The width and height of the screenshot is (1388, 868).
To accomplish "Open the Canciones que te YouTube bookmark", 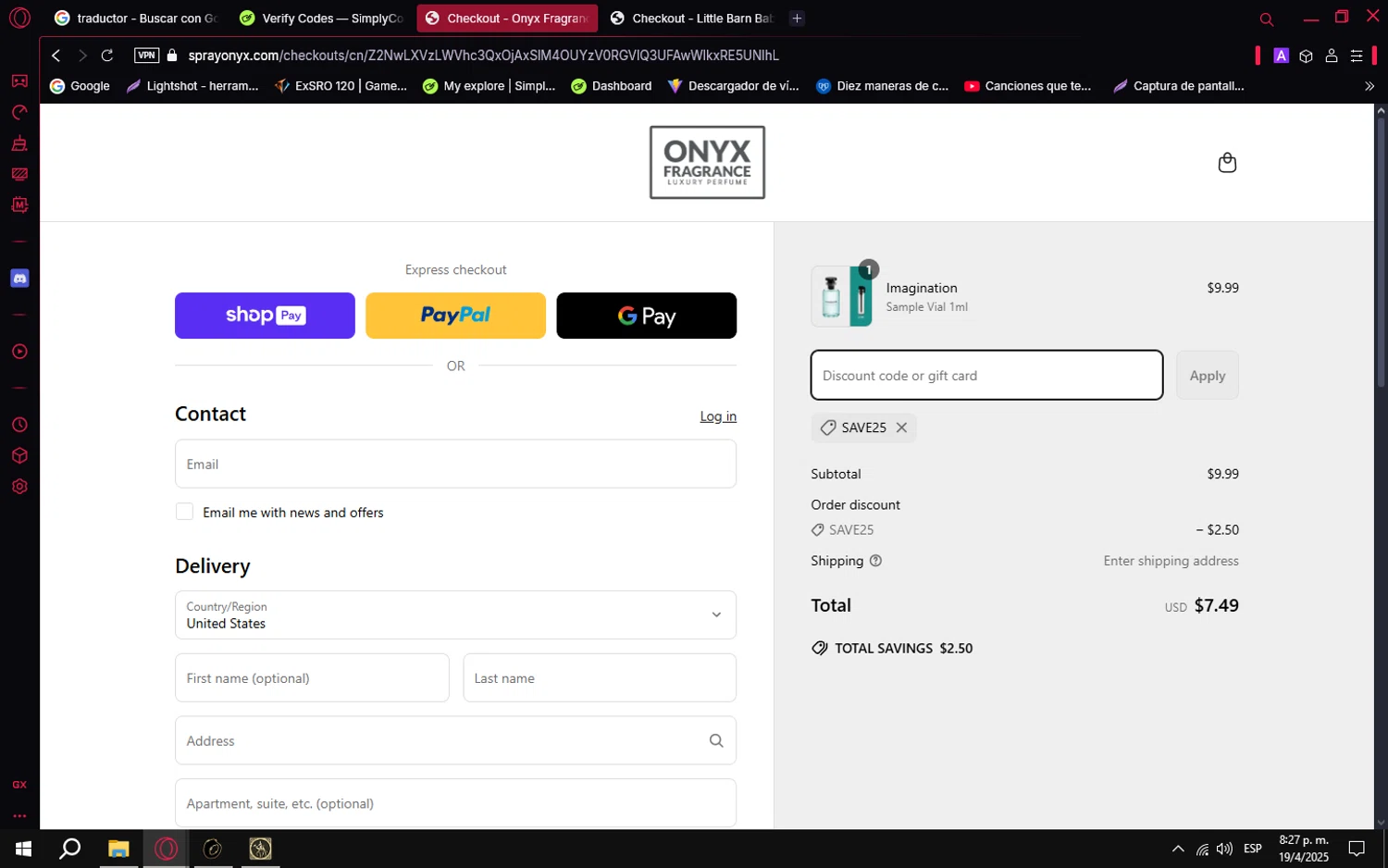I will click(x=1028, y=86).
